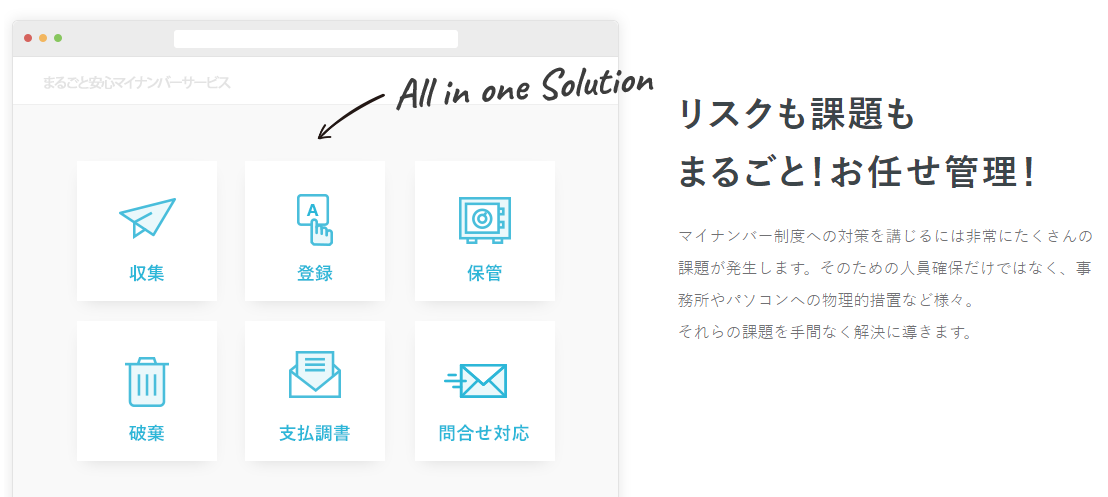Select the hand-tapping registration icon
The width and height of the screenshot is (1108, 497).
[314, 219]
